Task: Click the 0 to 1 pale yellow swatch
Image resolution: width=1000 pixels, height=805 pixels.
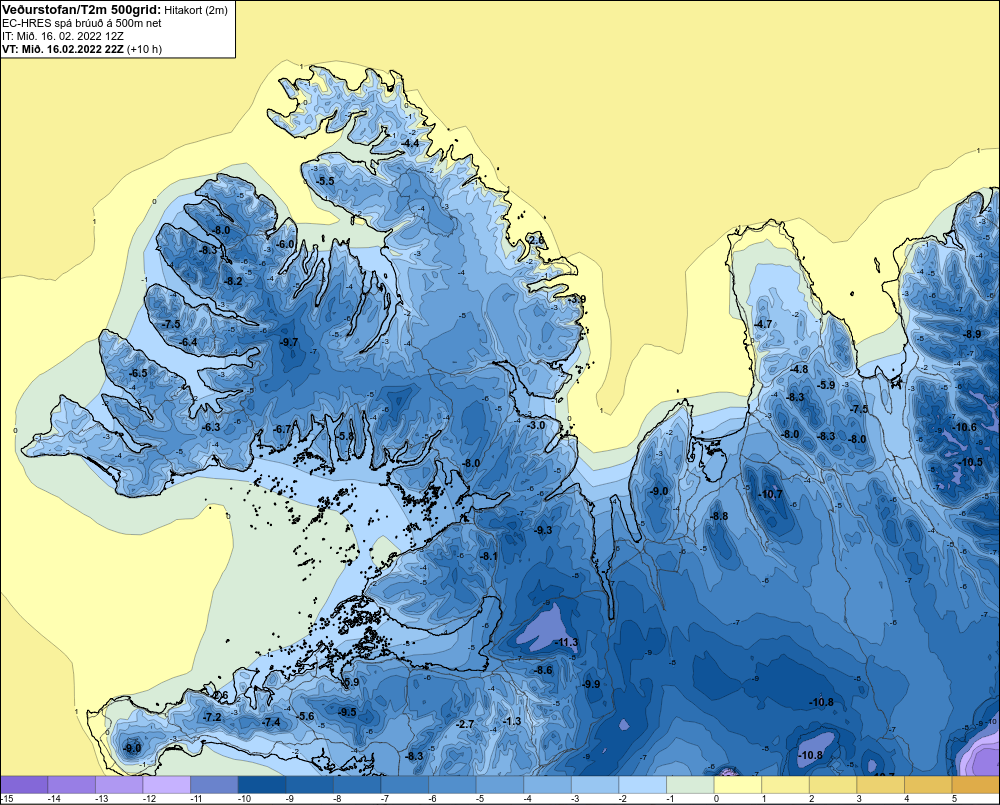Action: tap(738, 785)
